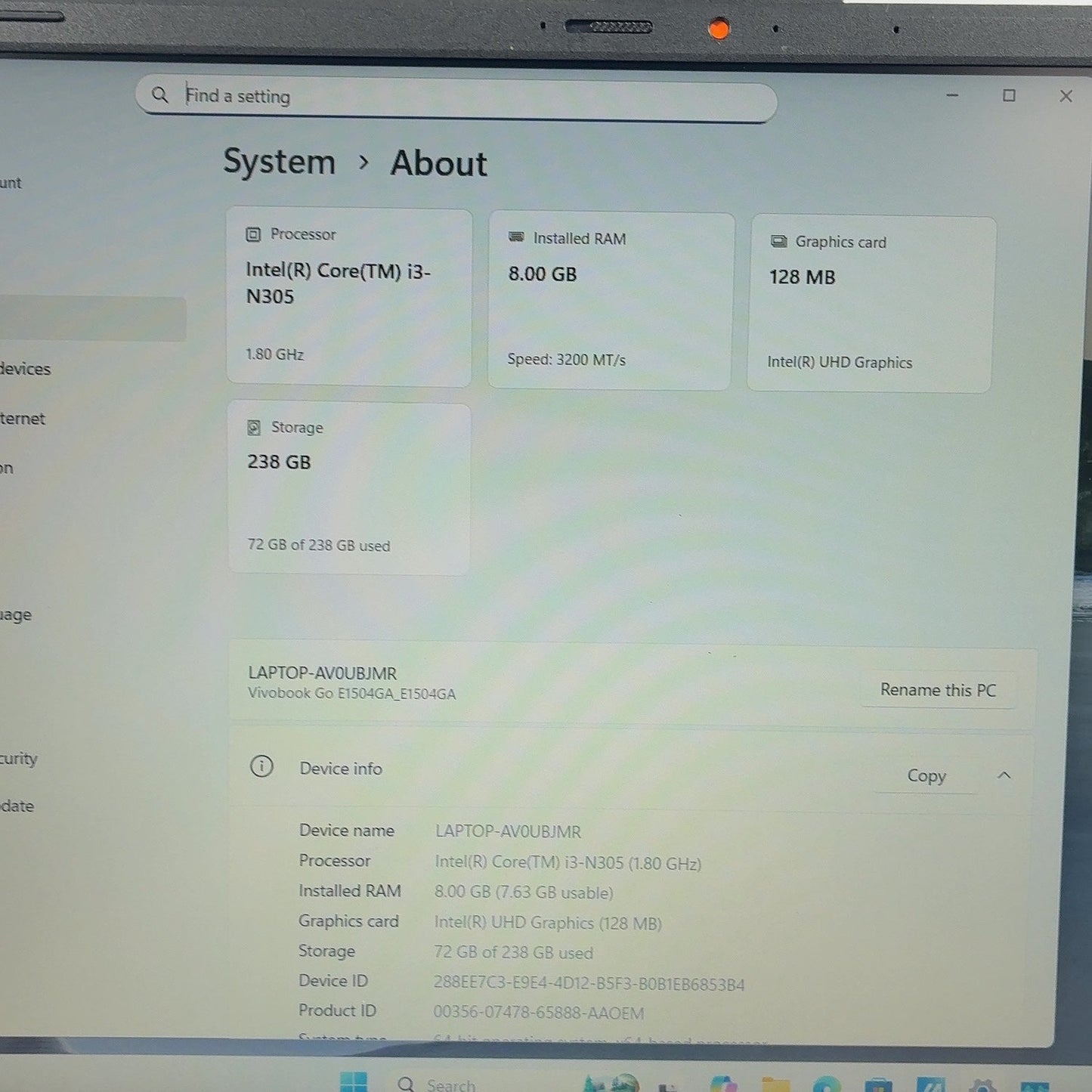Open the sidebar update item ending in 'date'

pyautogui.click(x=17, y=806)
